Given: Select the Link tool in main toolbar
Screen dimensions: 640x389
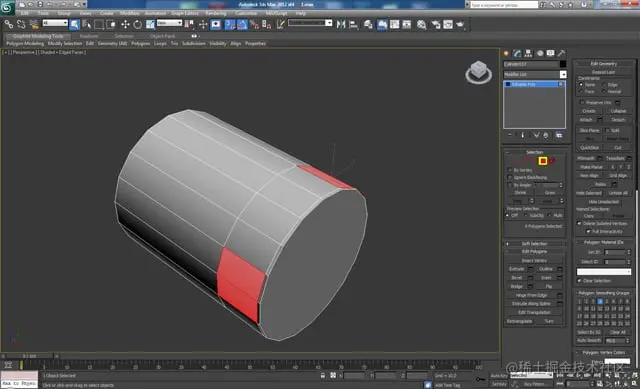Looking at the screenshot, I should 9,24.
